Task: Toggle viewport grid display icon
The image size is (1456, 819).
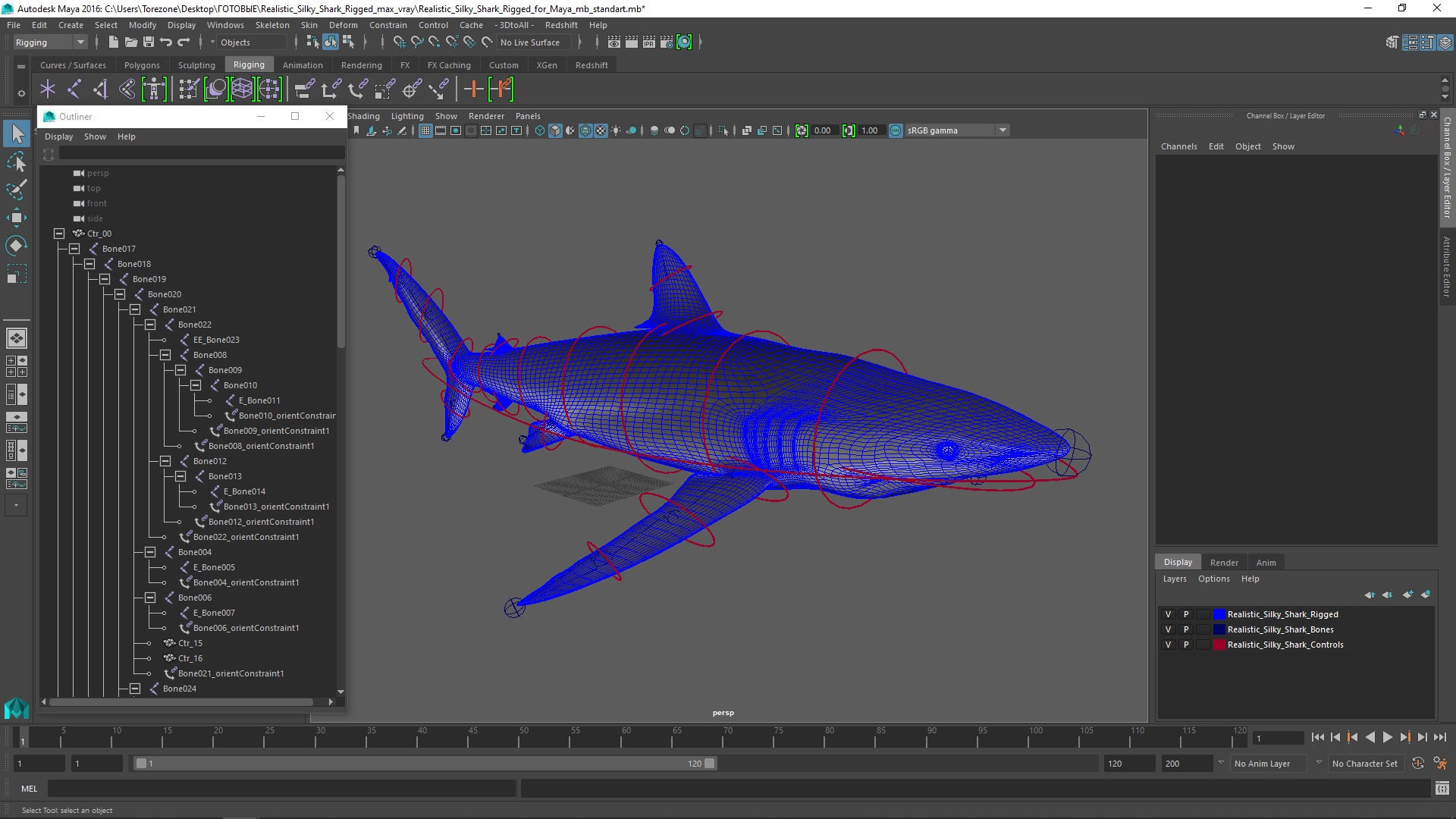Action: pos(425,130)
